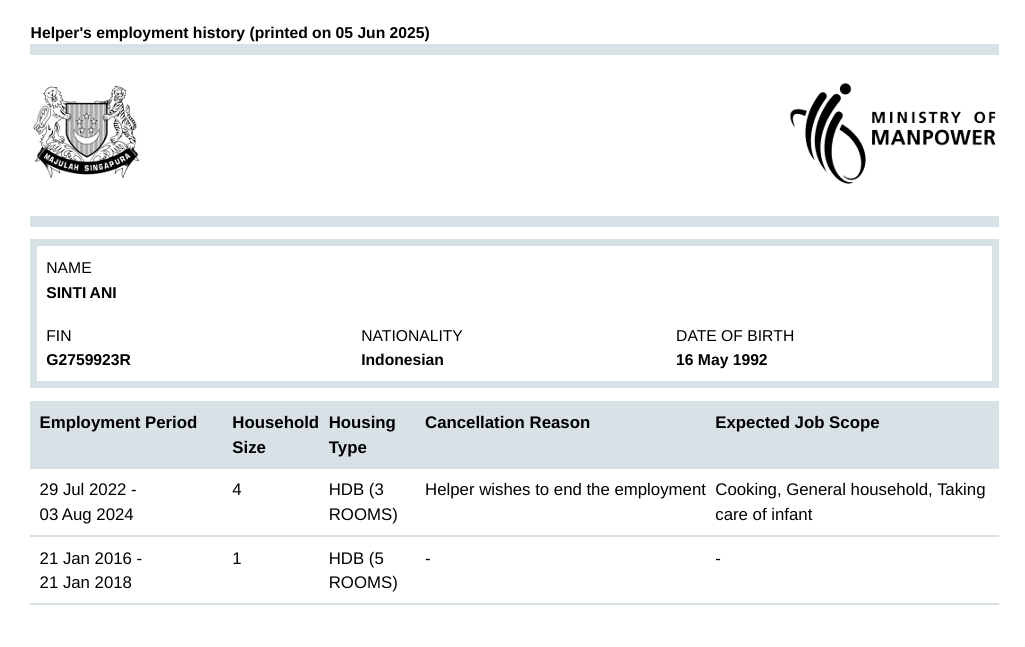The image size is (1025, 647).
Task: Click the Cooking, General household job scope
Action: pos(850,502)
